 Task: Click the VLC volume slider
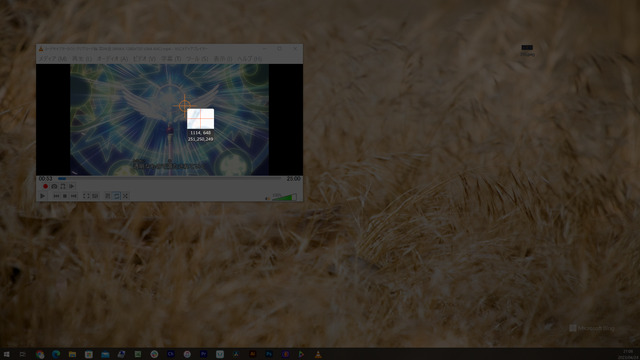[x=284, y=197]
